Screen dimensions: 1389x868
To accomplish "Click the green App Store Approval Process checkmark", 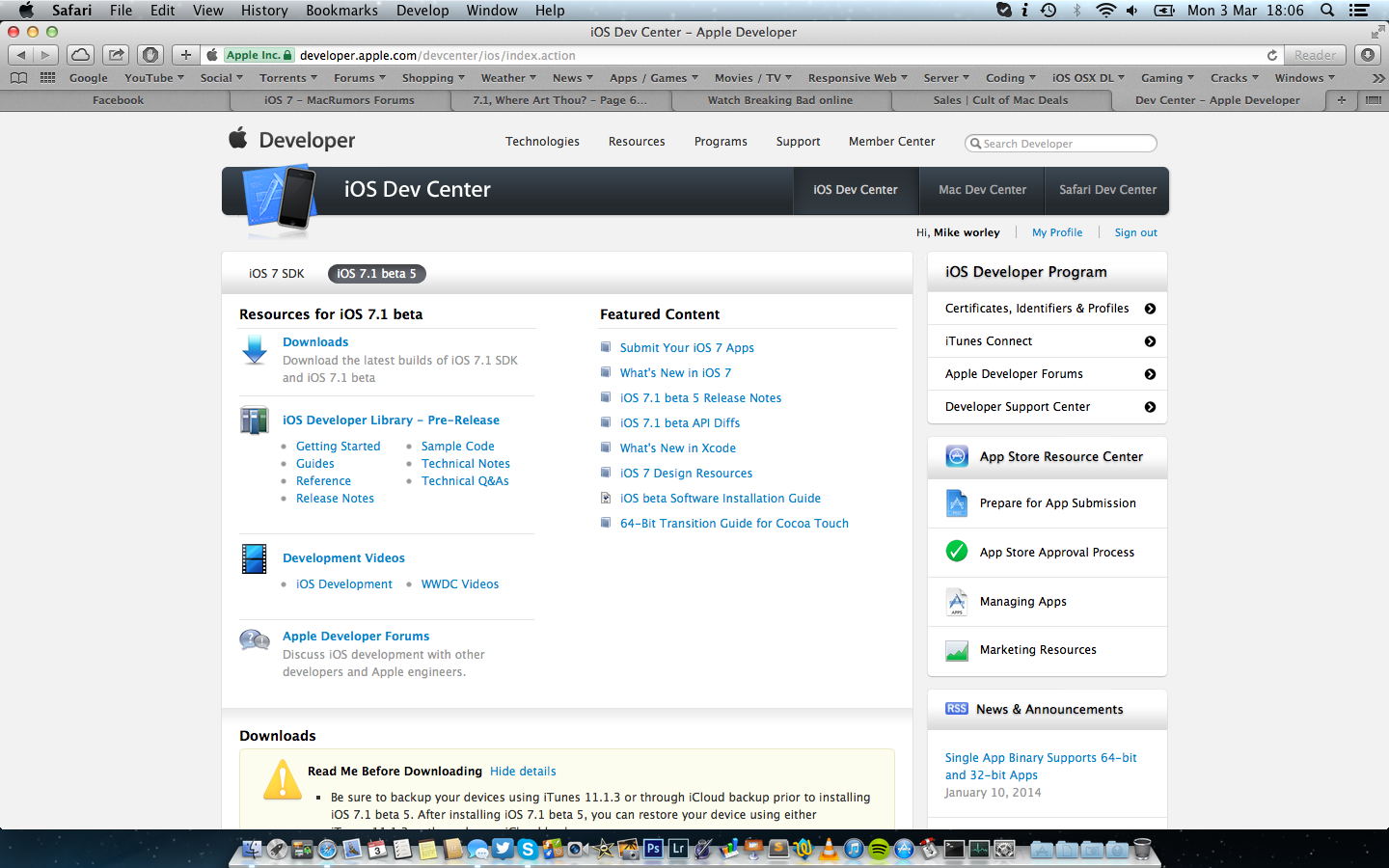I will tap(956, 551).
